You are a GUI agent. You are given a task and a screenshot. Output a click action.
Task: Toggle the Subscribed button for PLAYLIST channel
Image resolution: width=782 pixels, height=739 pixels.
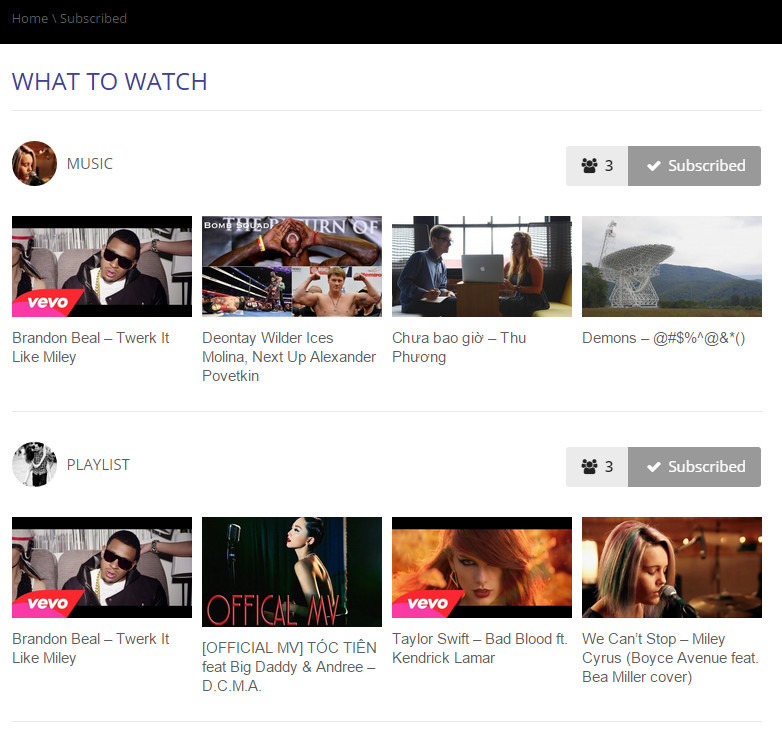(x=695, y=467)
